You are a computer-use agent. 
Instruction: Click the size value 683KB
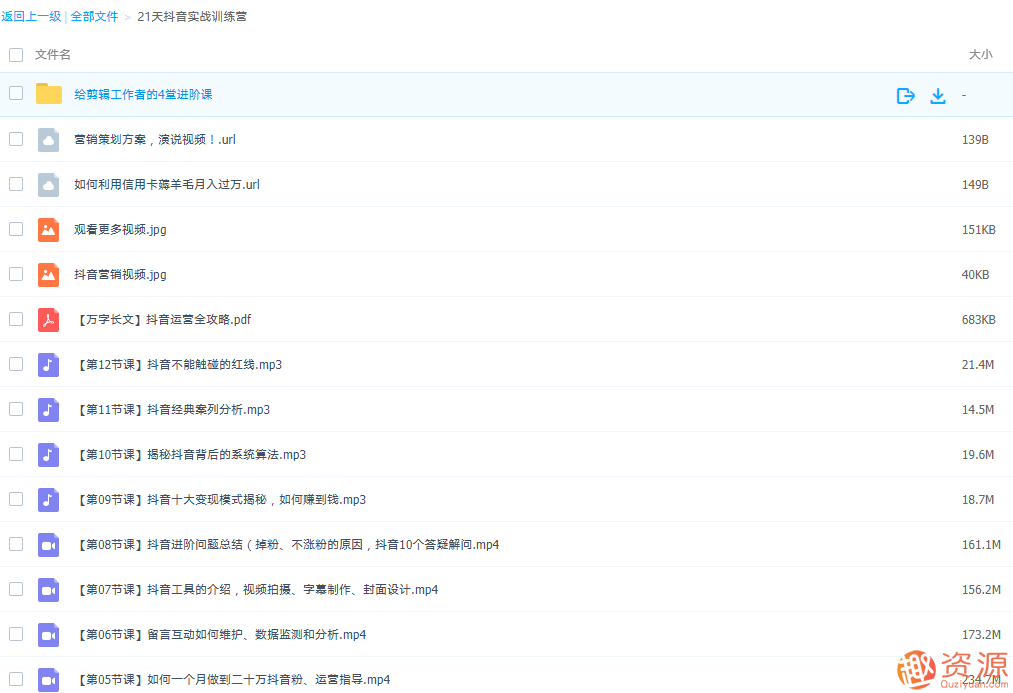click(x=978, y=320)
